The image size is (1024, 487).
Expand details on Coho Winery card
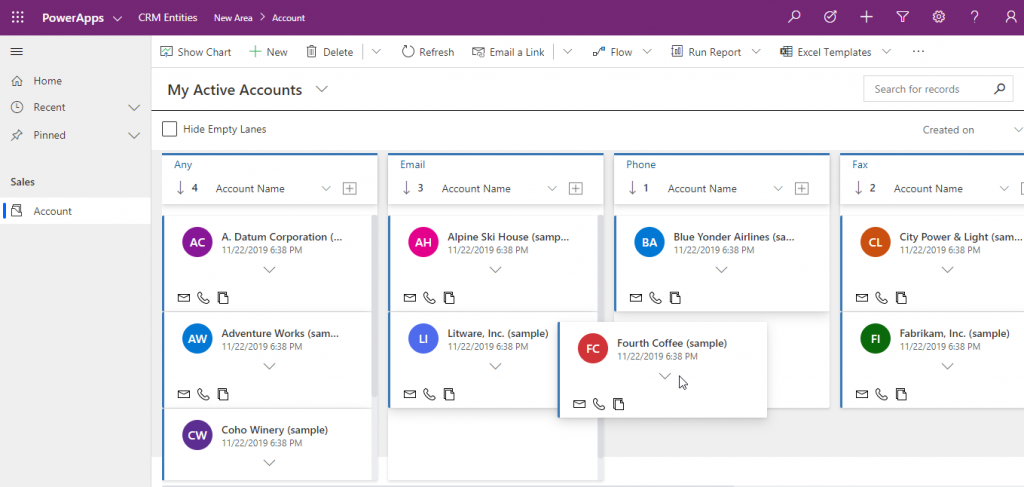[269, 463]
